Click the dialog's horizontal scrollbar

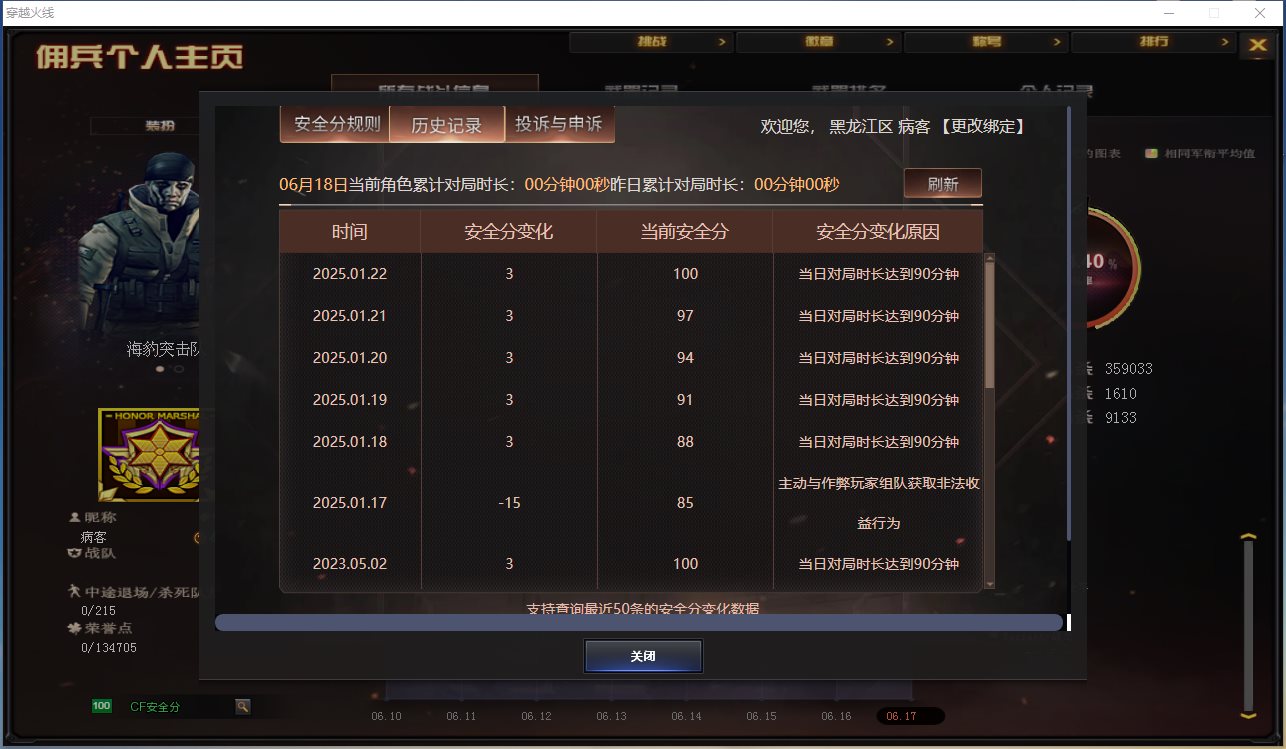639,622
